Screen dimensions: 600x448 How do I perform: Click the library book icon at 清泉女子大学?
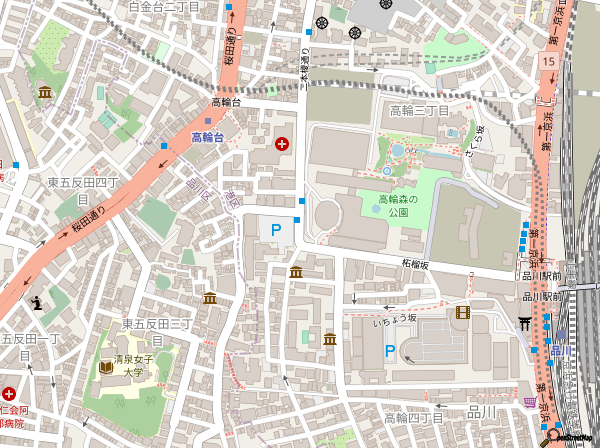[x=105, y=366]
